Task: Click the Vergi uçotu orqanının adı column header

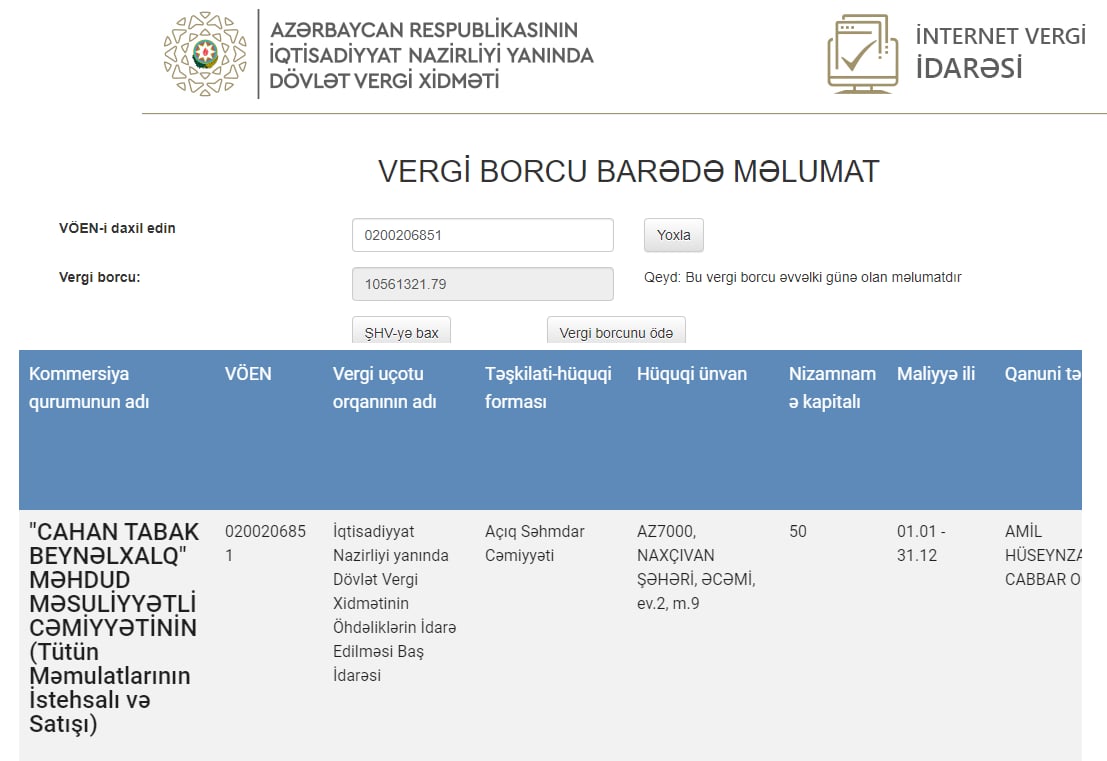Action: click(x=384, y=388)
